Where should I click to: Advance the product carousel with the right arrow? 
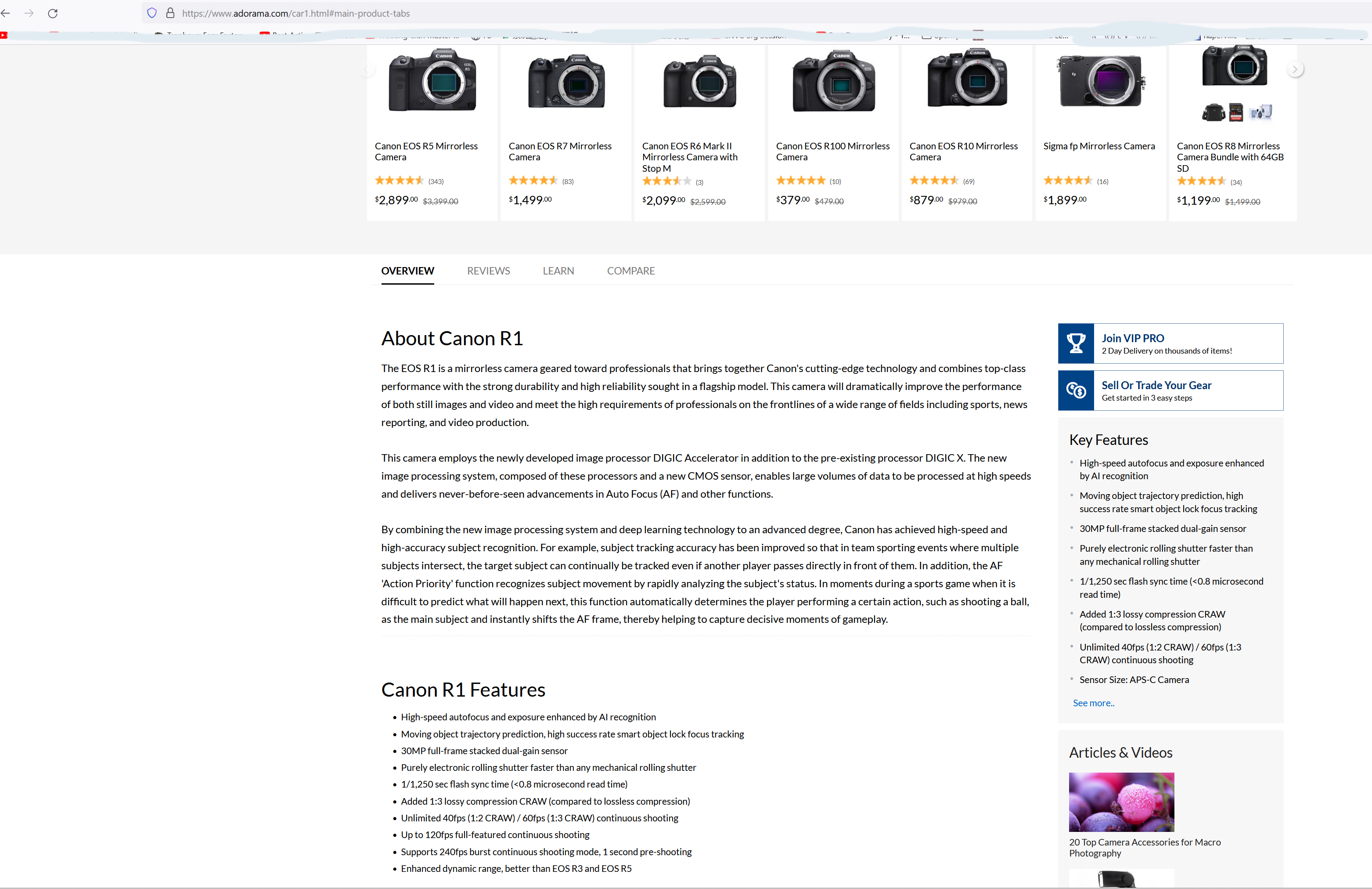coord(1294,69)
